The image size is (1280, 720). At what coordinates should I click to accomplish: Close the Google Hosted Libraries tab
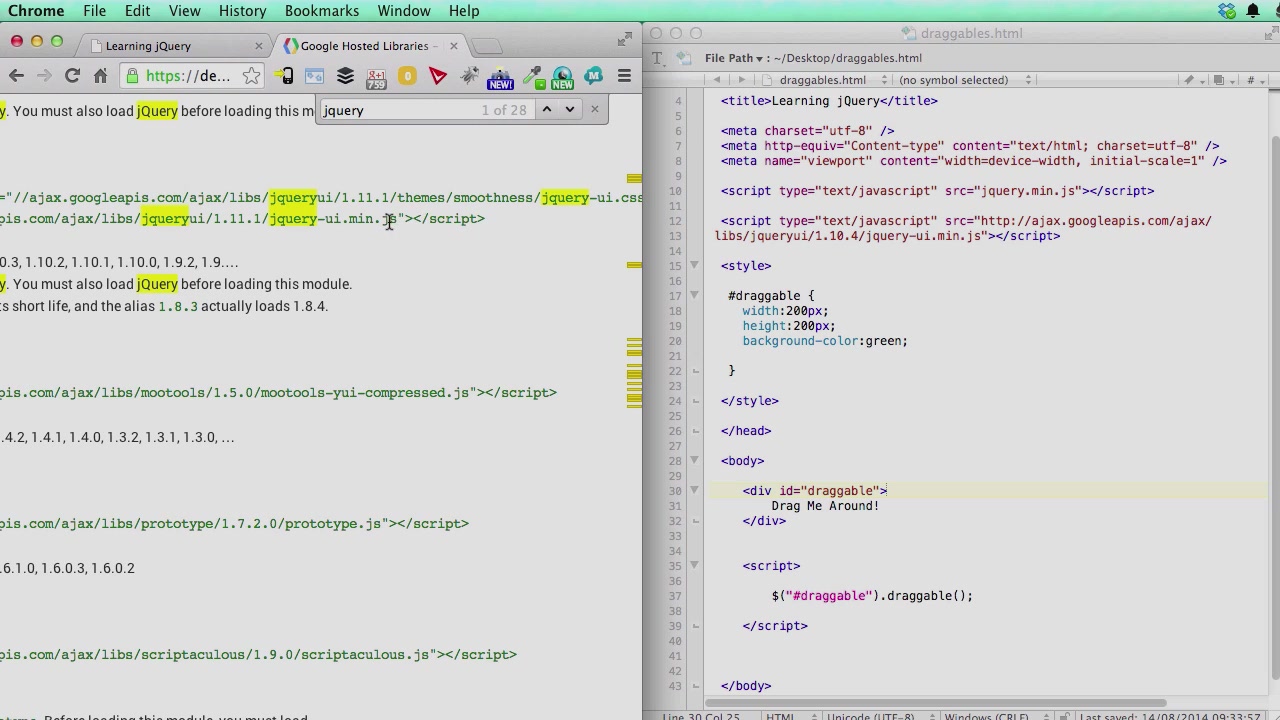pos(453,46)
